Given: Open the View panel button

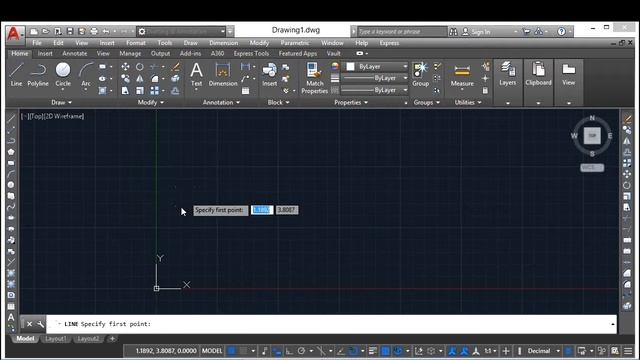Looking at the screenshot, I should 569,74.
